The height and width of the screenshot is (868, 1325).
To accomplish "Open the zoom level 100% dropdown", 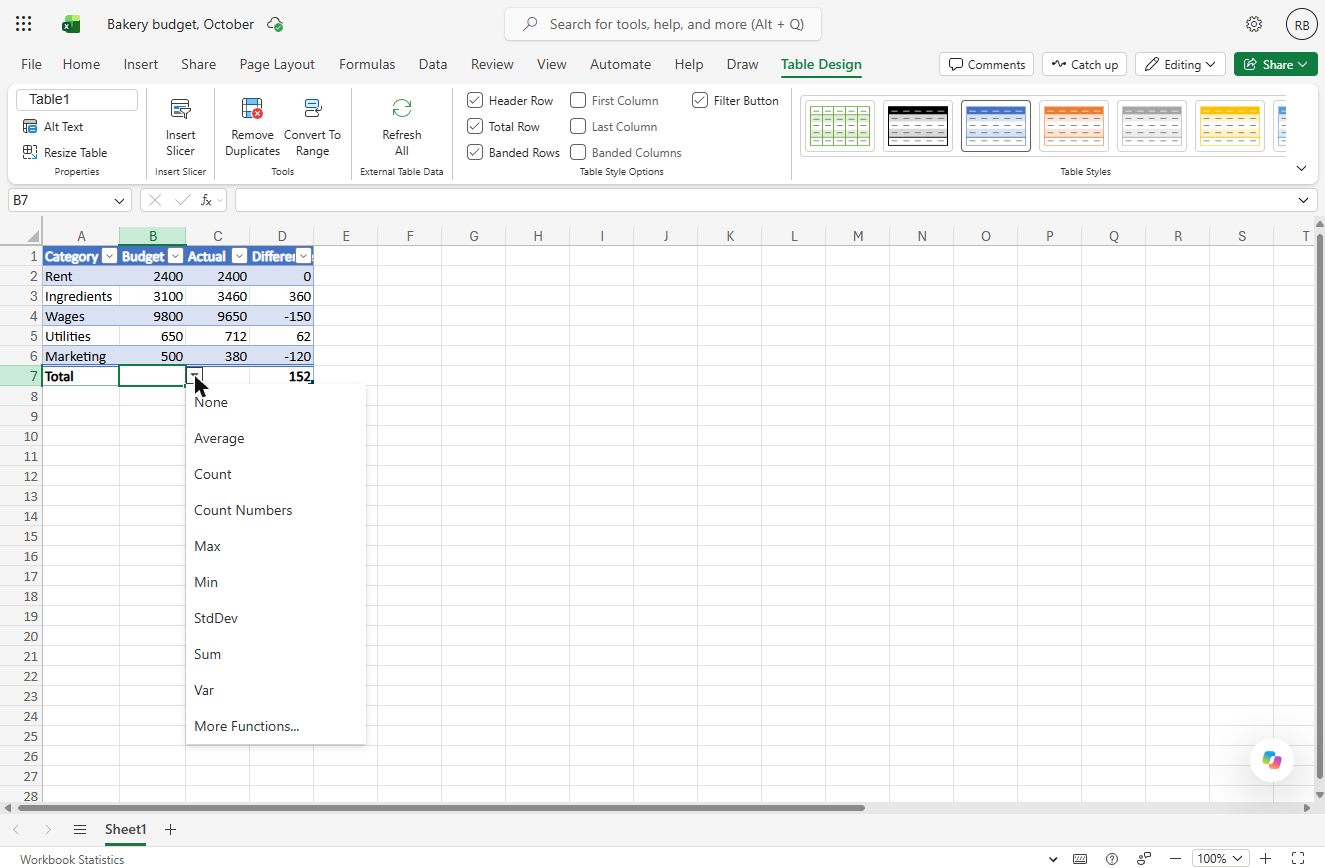I will pos(1220,858).
